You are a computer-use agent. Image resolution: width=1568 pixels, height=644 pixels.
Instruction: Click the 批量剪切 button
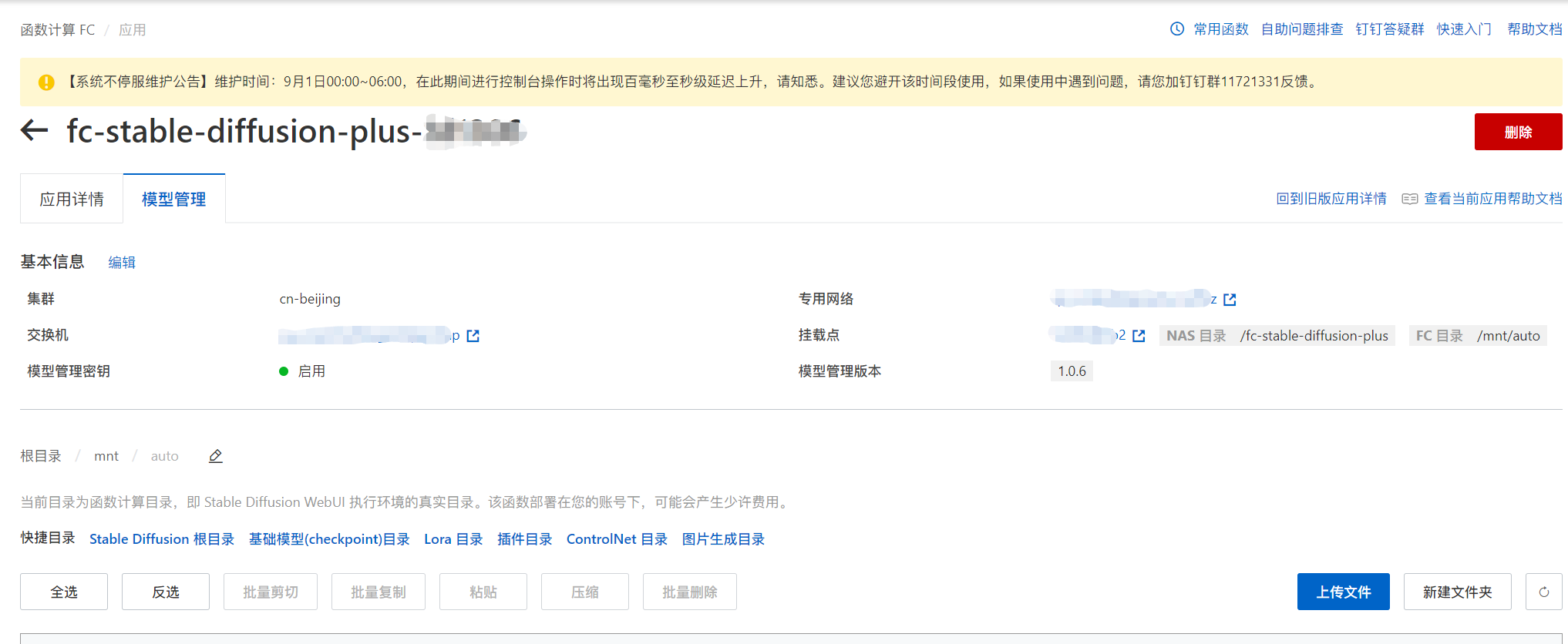click(x=271, y=592)
